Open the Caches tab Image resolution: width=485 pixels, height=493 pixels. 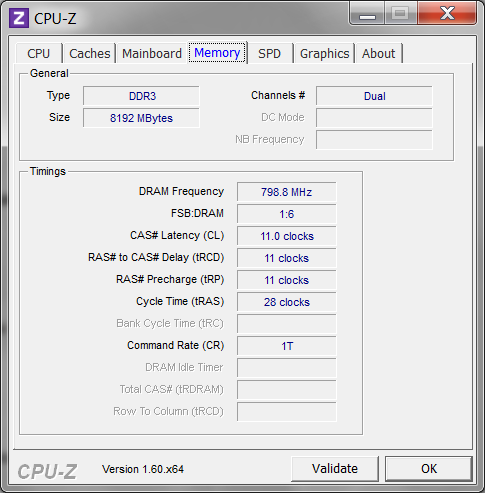pyautogui.click(x=89, y=53)
